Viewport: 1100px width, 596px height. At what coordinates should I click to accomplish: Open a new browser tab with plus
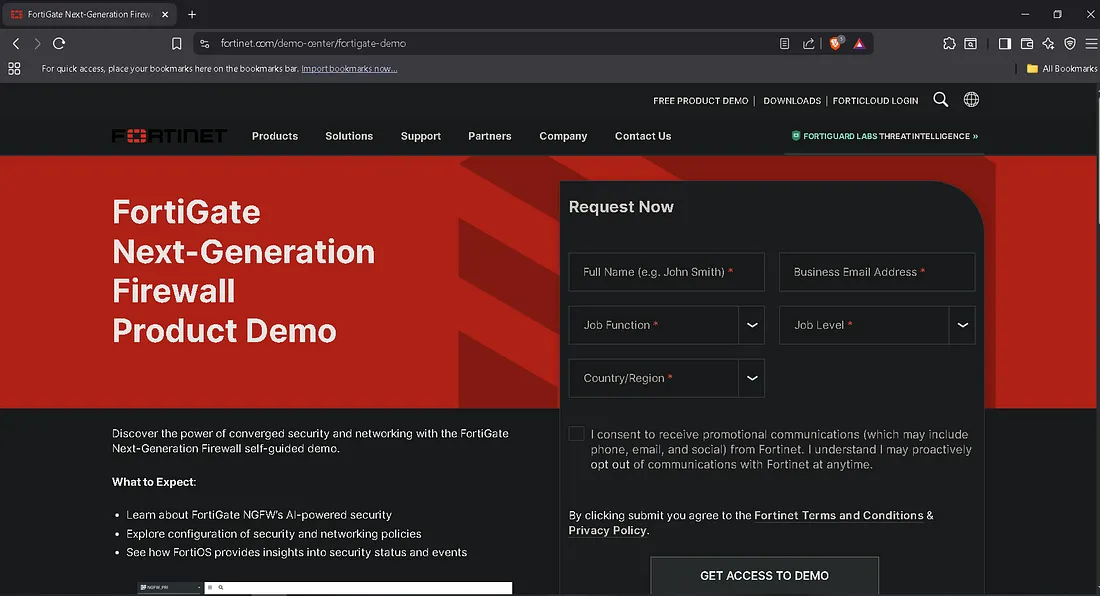click(192, 14)
